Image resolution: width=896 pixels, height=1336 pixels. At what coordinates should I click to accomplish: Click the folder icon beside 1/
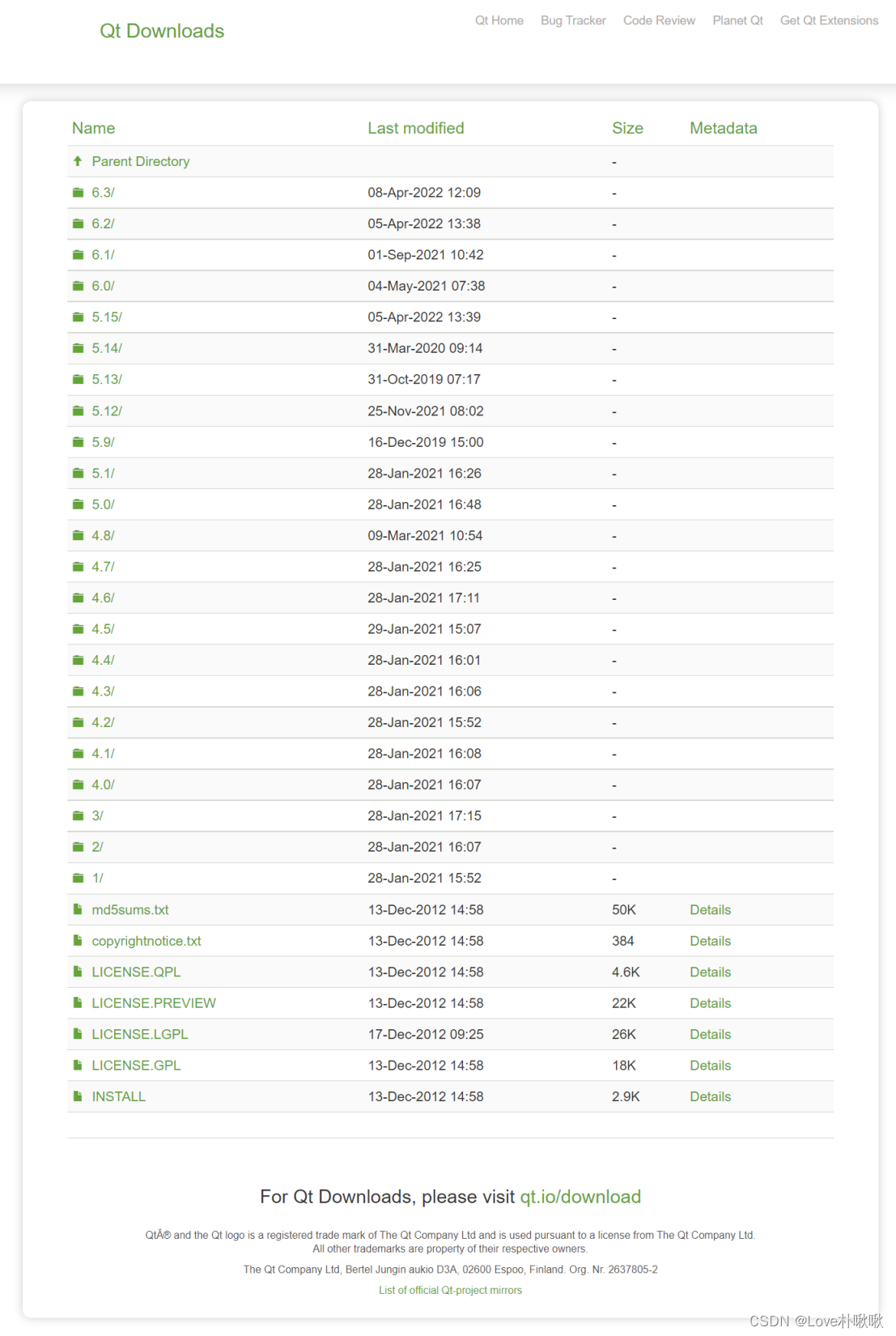[x=78, y=879]
